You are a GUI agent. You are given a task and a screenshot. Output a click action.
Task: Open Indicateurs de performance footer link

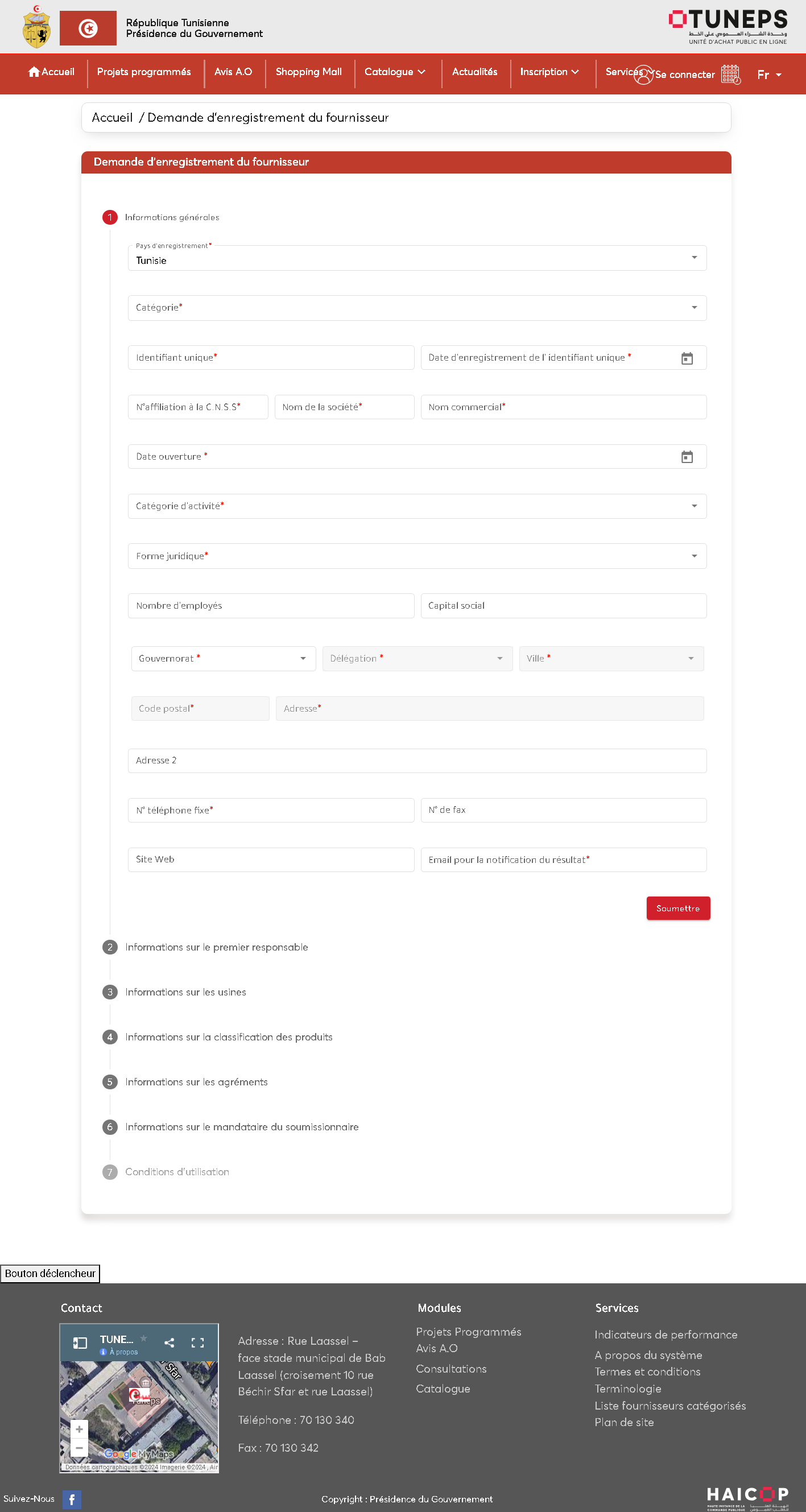tap(665, 1334)
